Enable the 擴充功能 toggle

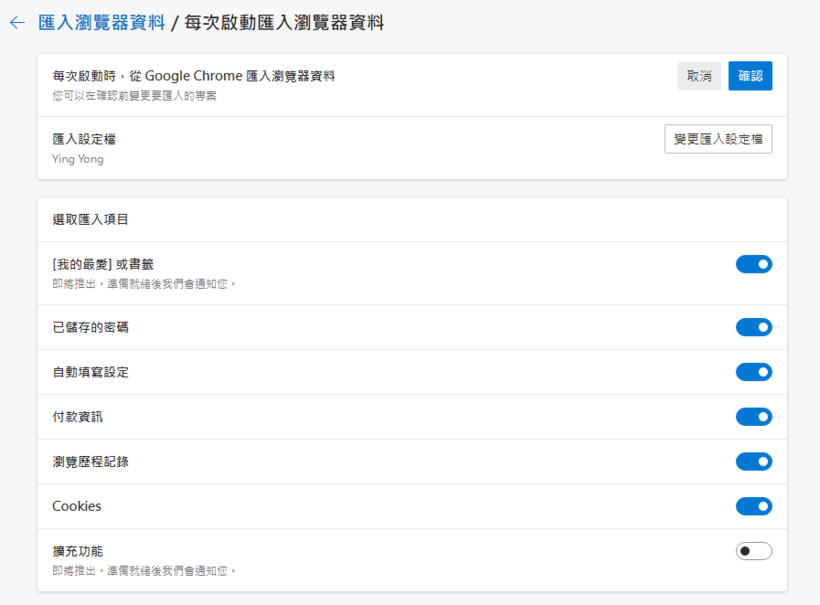click(x=754, y=551)
